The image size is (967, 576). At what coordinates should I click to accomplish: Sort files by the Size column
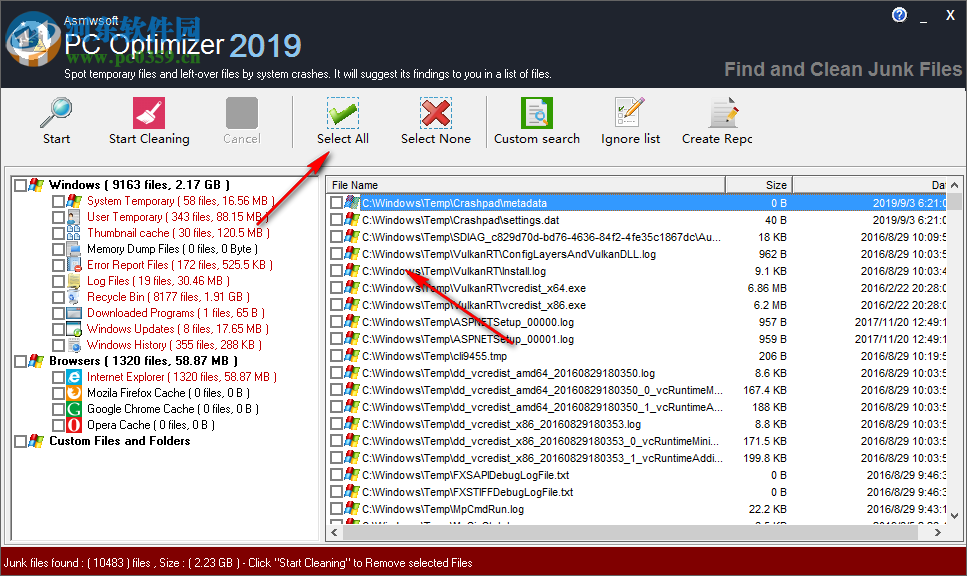[x=758, y=184]
